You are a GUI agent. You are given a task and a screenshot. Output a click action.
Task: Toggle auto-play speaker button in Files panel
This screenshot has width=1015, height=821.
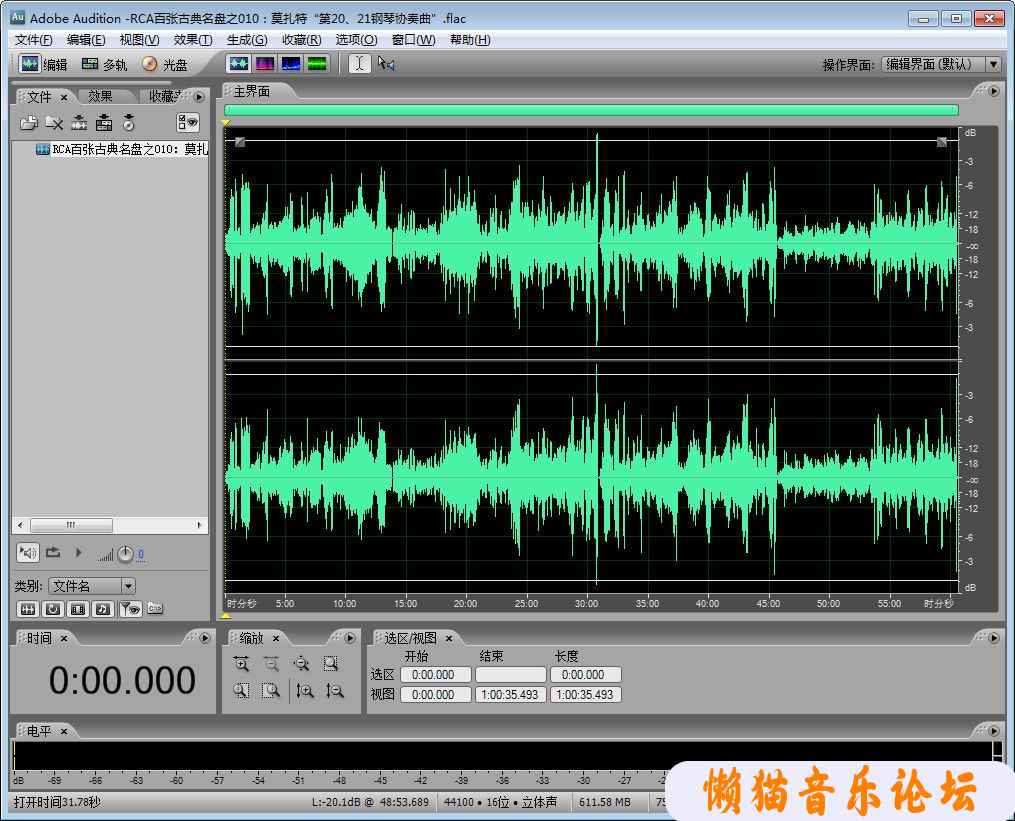click(28, 553)
